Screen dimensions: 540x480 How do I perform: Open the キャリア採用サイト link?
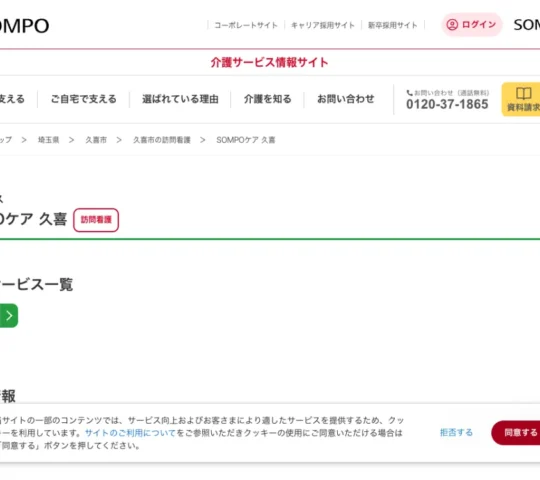pos(323,25)
